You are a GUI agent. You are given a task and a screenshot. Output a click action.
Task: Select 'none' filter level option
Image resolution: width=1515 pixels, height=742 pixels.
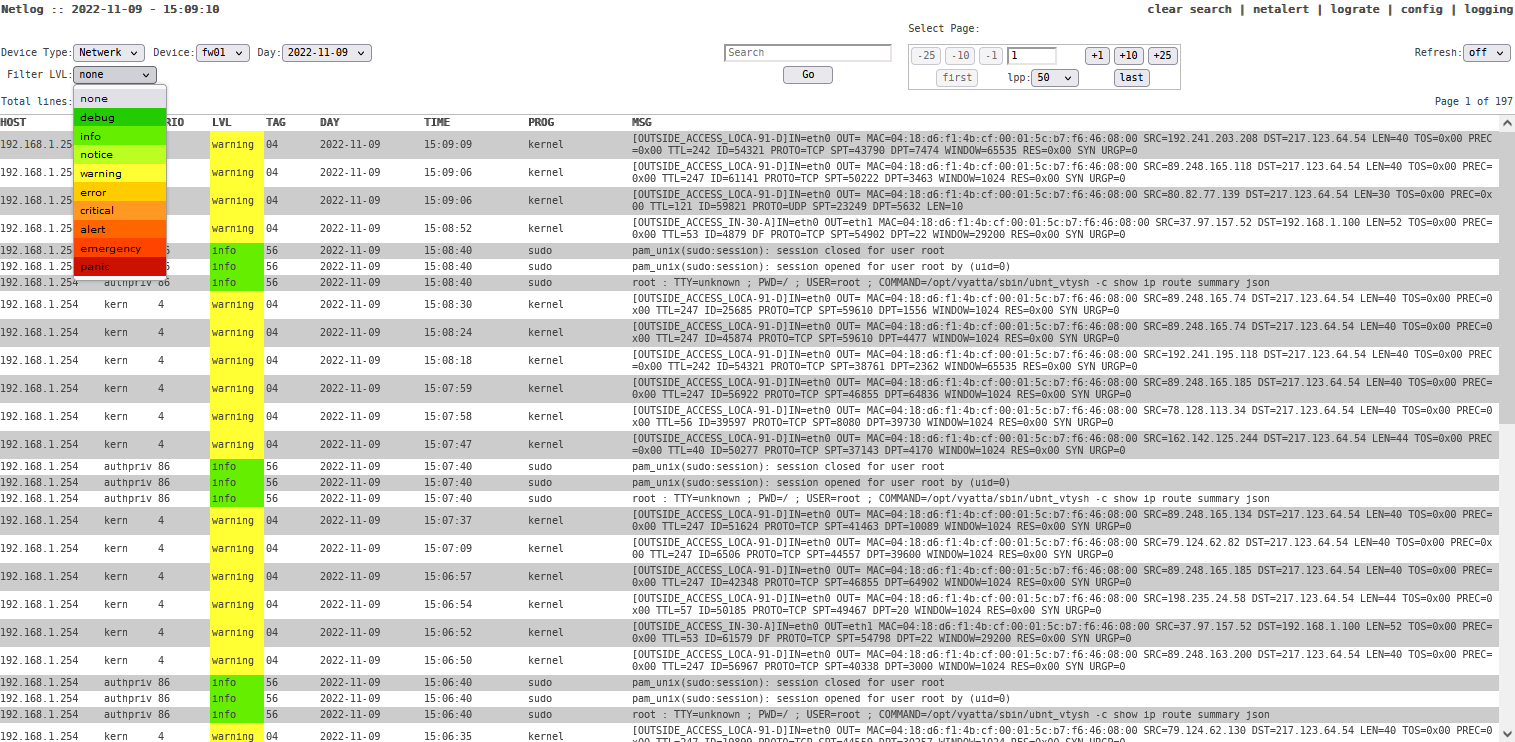[120, 99]
